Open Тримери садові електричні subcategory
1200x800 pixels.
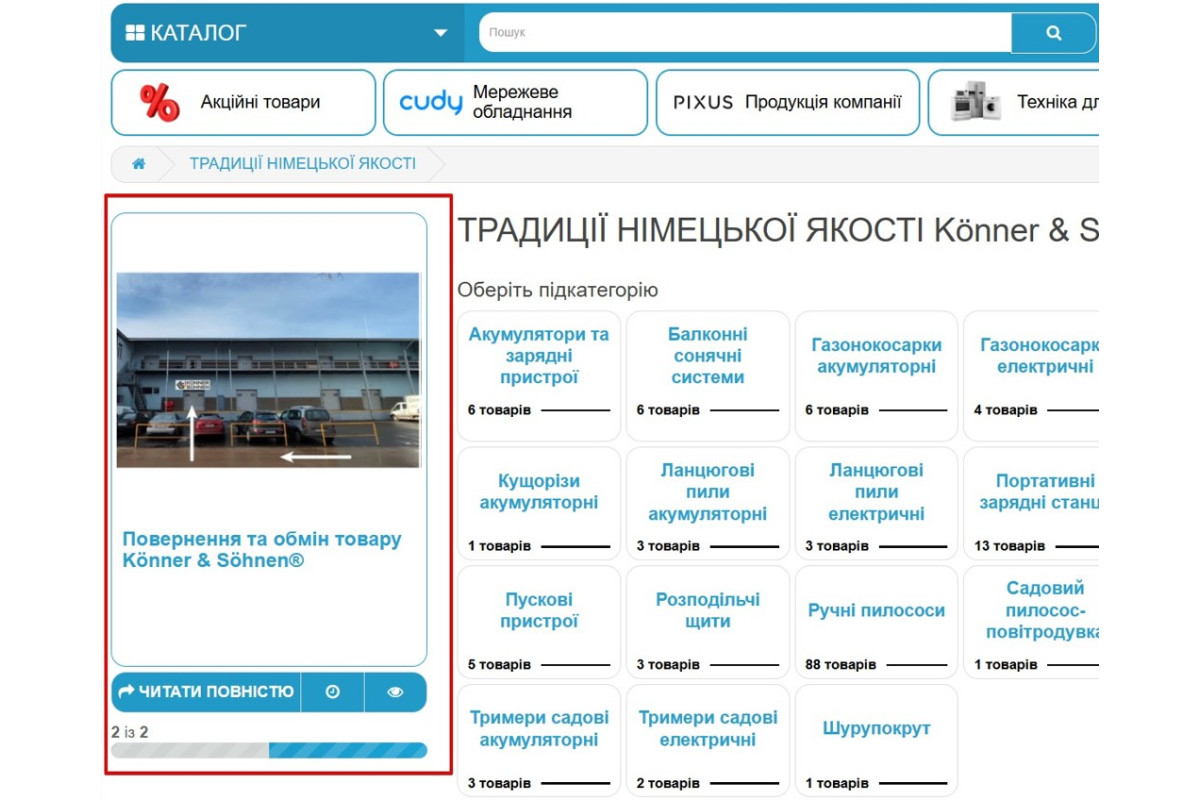[x=708, y=729]
